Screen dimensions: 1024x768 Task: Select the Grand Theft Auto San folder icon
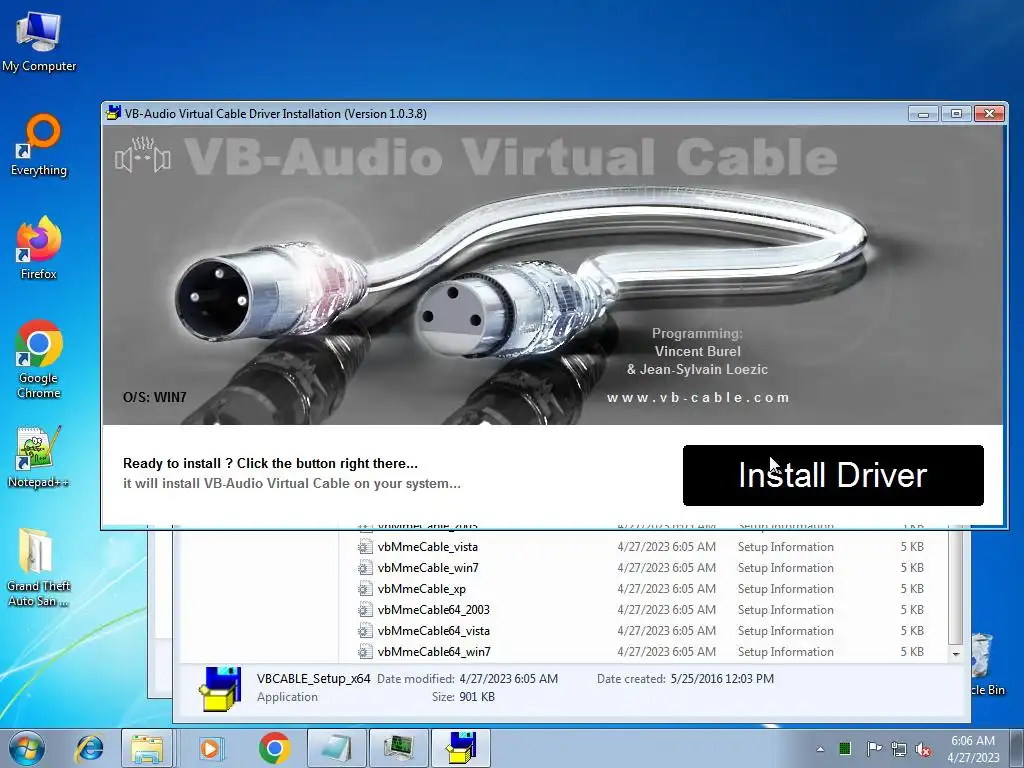(39, 567)
